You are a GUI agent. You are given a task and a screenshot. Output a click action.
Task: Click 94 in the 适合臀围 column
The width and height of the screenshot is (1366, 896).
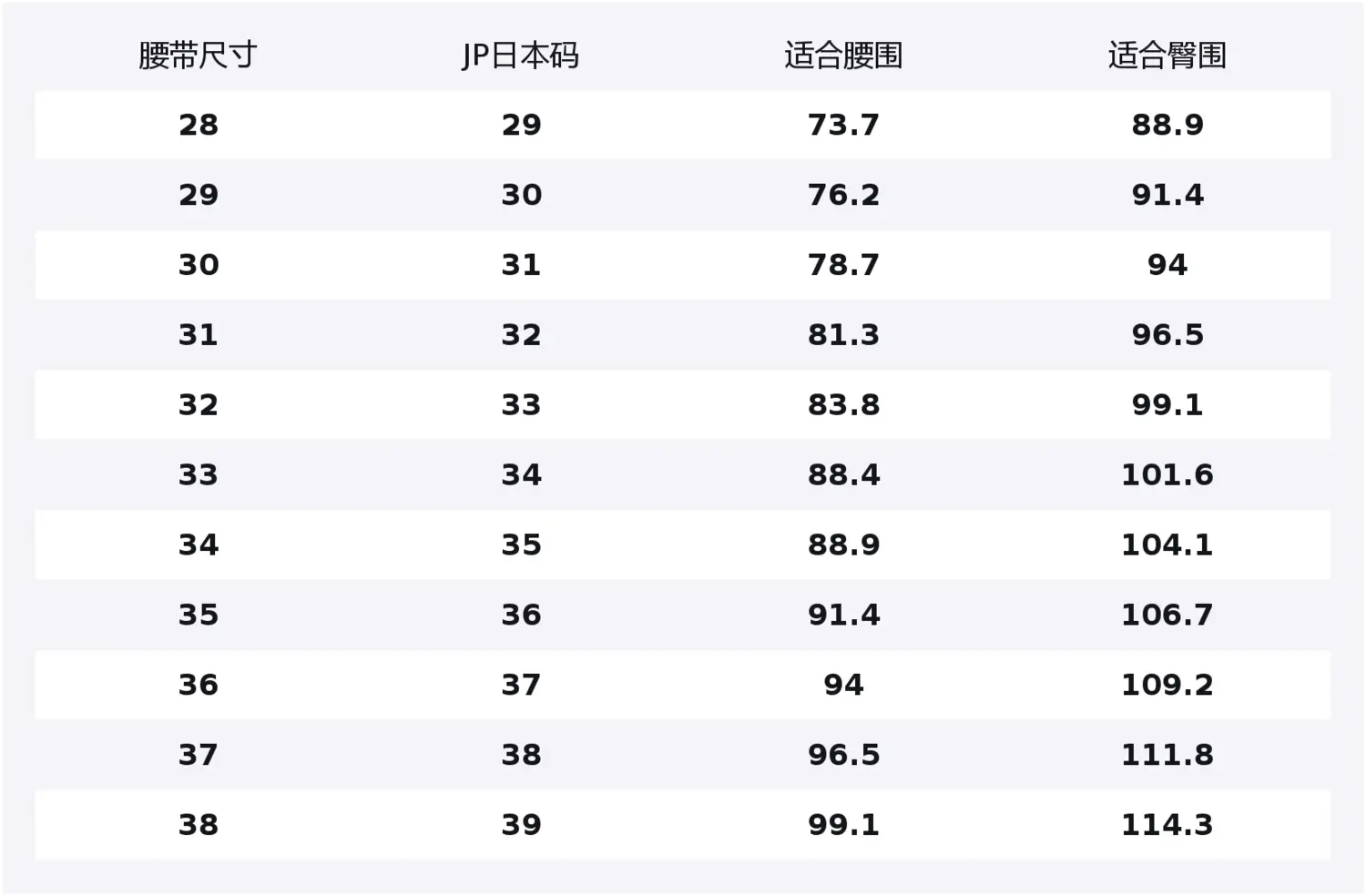tap(1167, 265)
